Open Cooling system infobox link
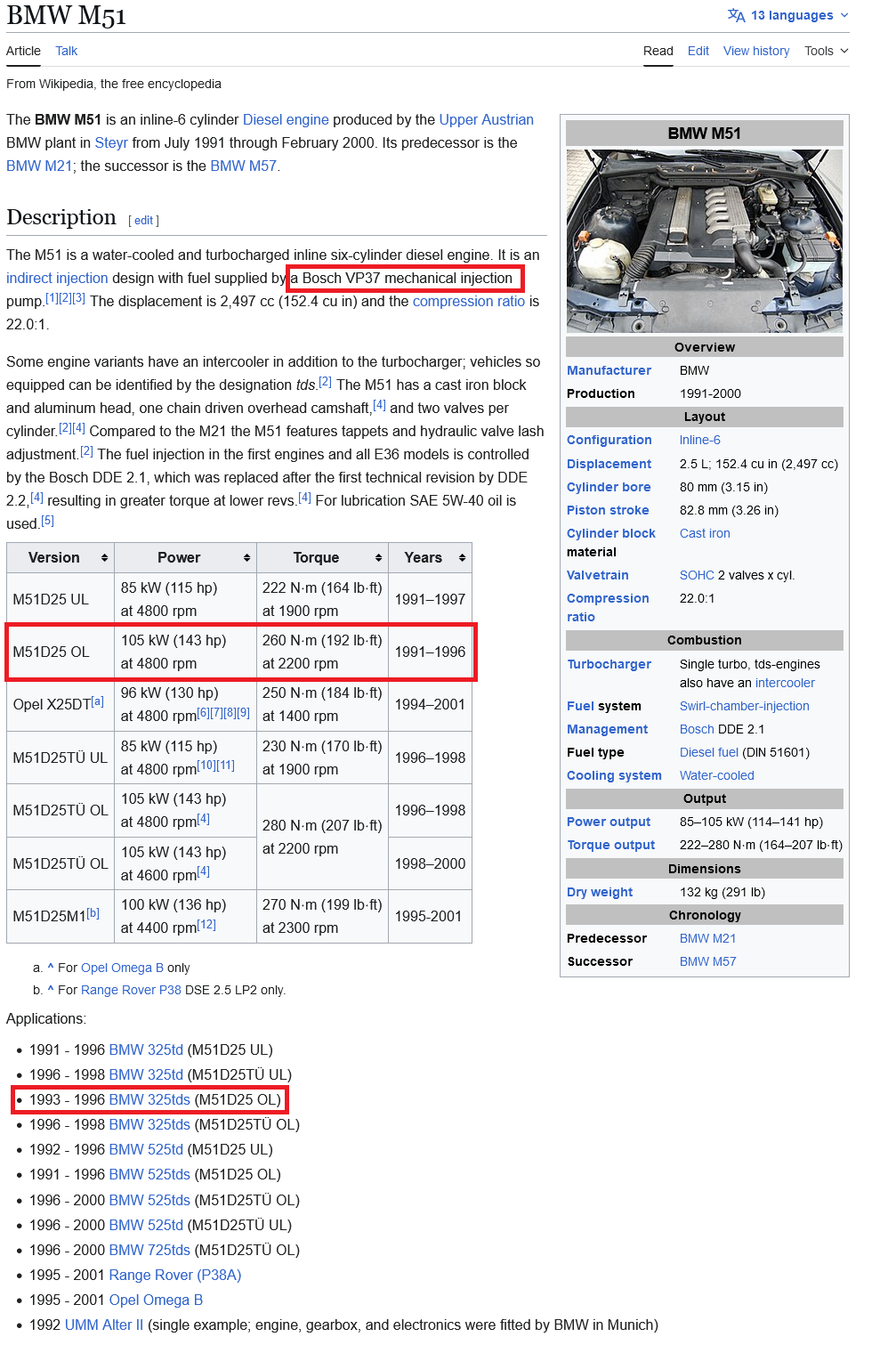Image resolution: width=896 pixels, height=1345 pixels. pyautogui.click(x=614, y=775)
